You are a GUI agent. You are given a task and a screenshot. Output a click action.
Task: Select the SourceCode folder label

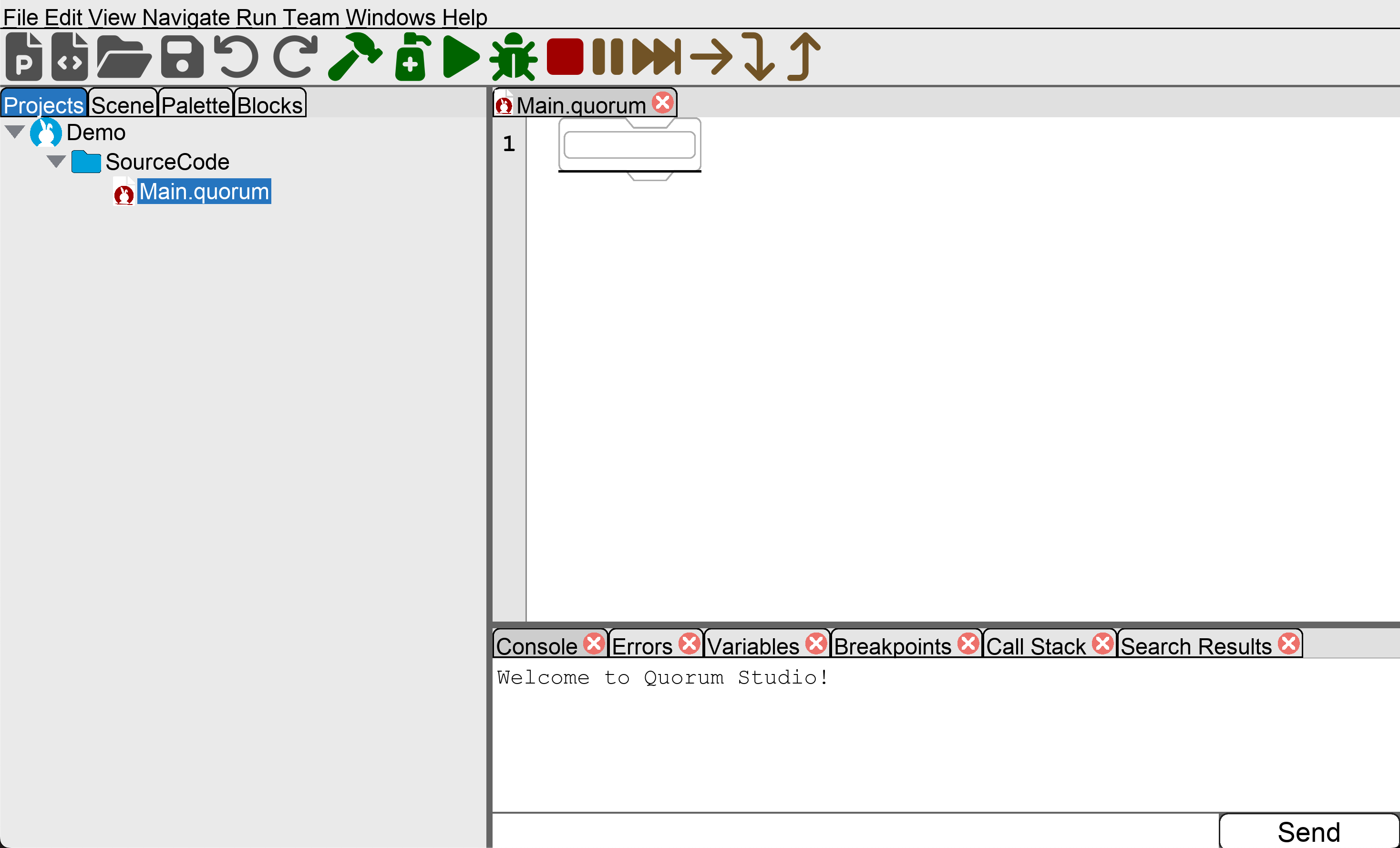coord(167,162)
